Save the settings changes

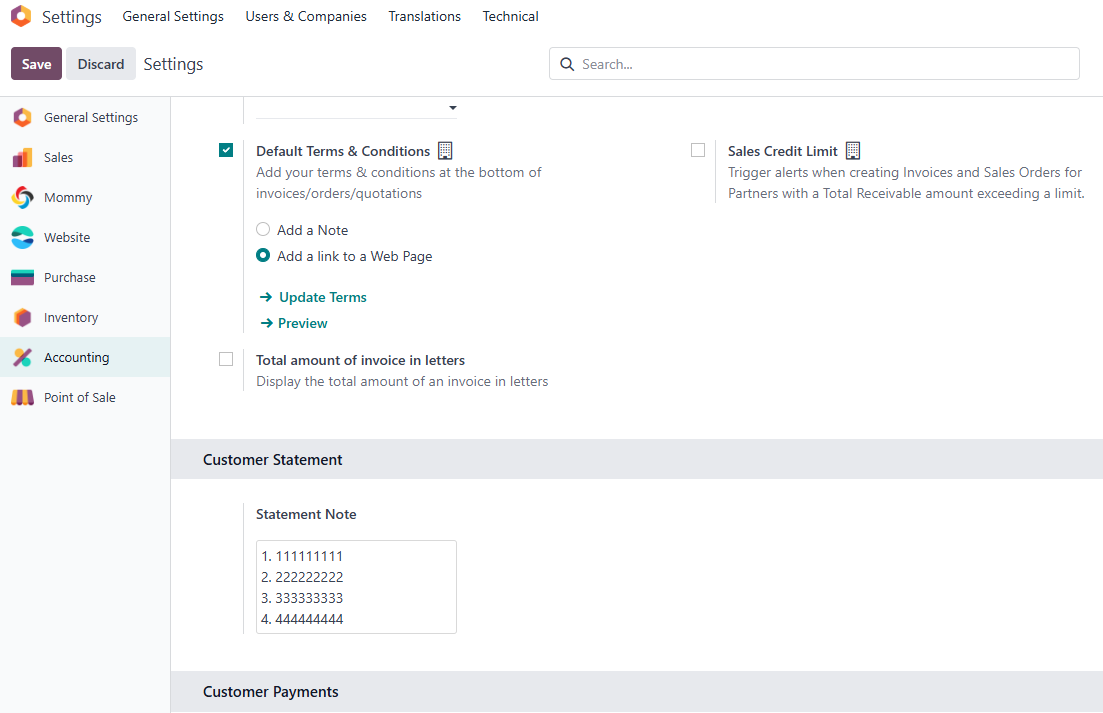[37, 64]
